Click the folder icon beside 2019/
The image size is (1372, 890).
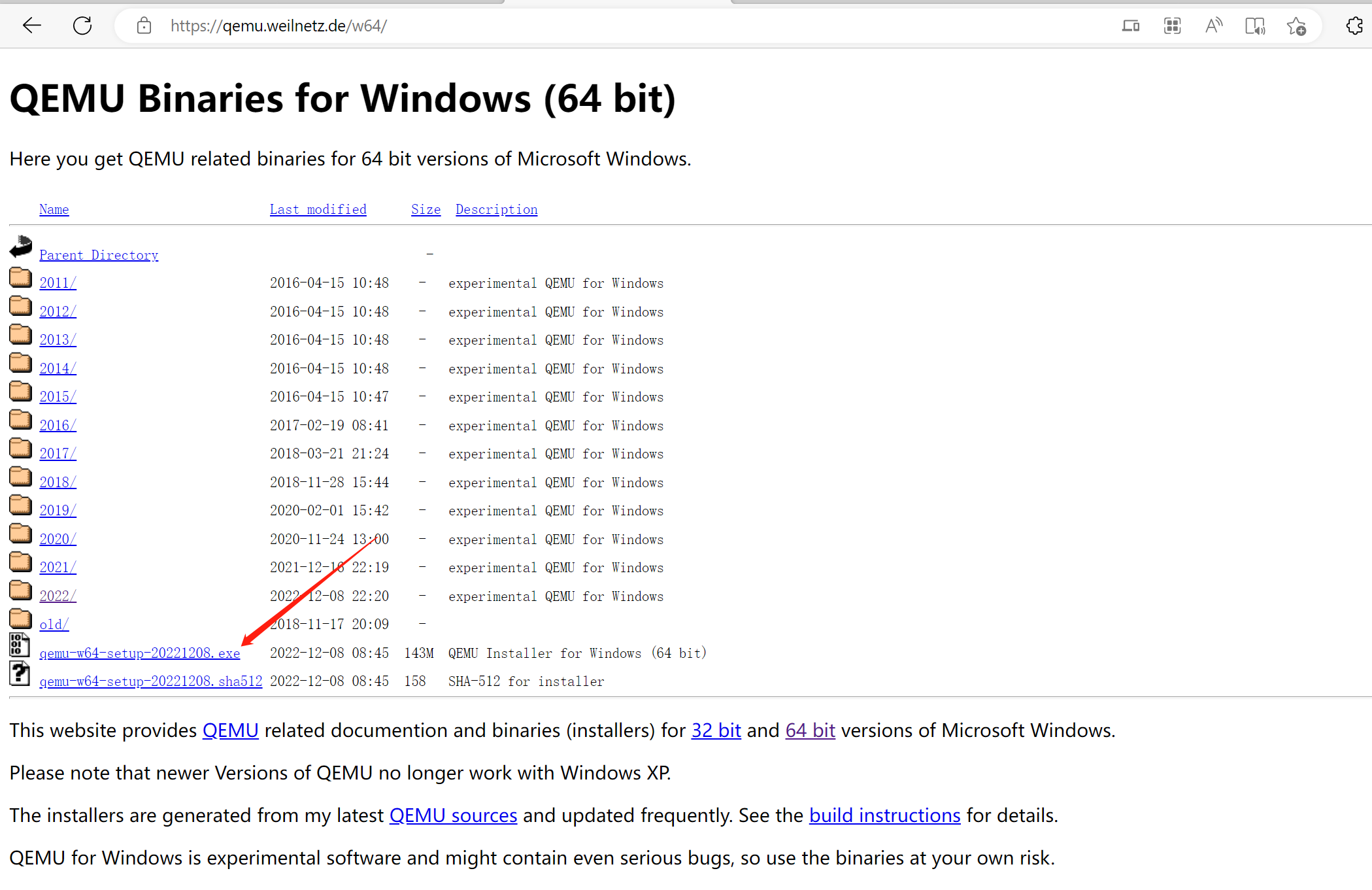pos(20,505)
